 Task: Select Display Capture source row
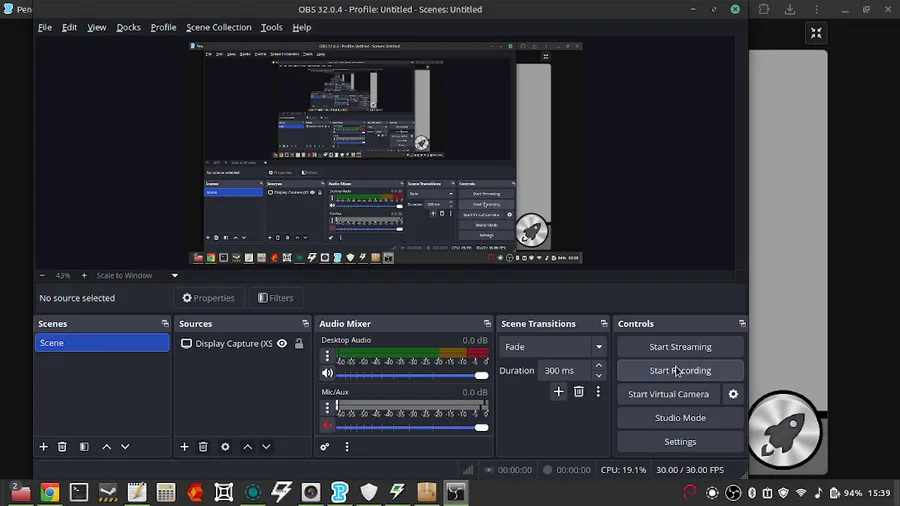pos(242,344)
